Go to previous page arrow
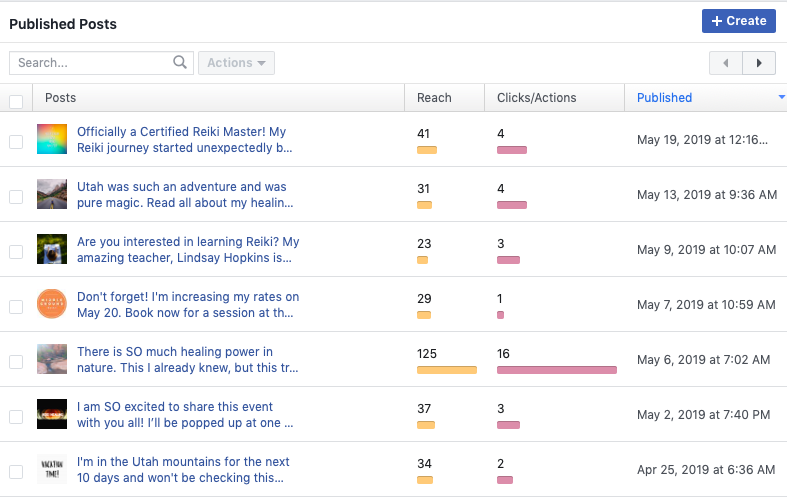The width and height of the screenshot is (787, 497). tap(726, 63)
